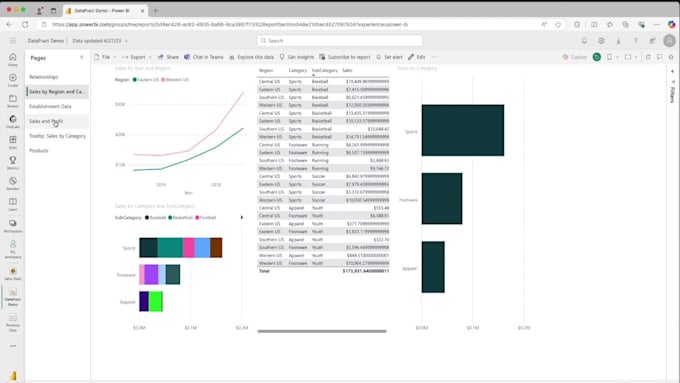The width and height of the screenshot is (680, 383).
Task: Click Subscribe to report
Action: pos(345,57)
